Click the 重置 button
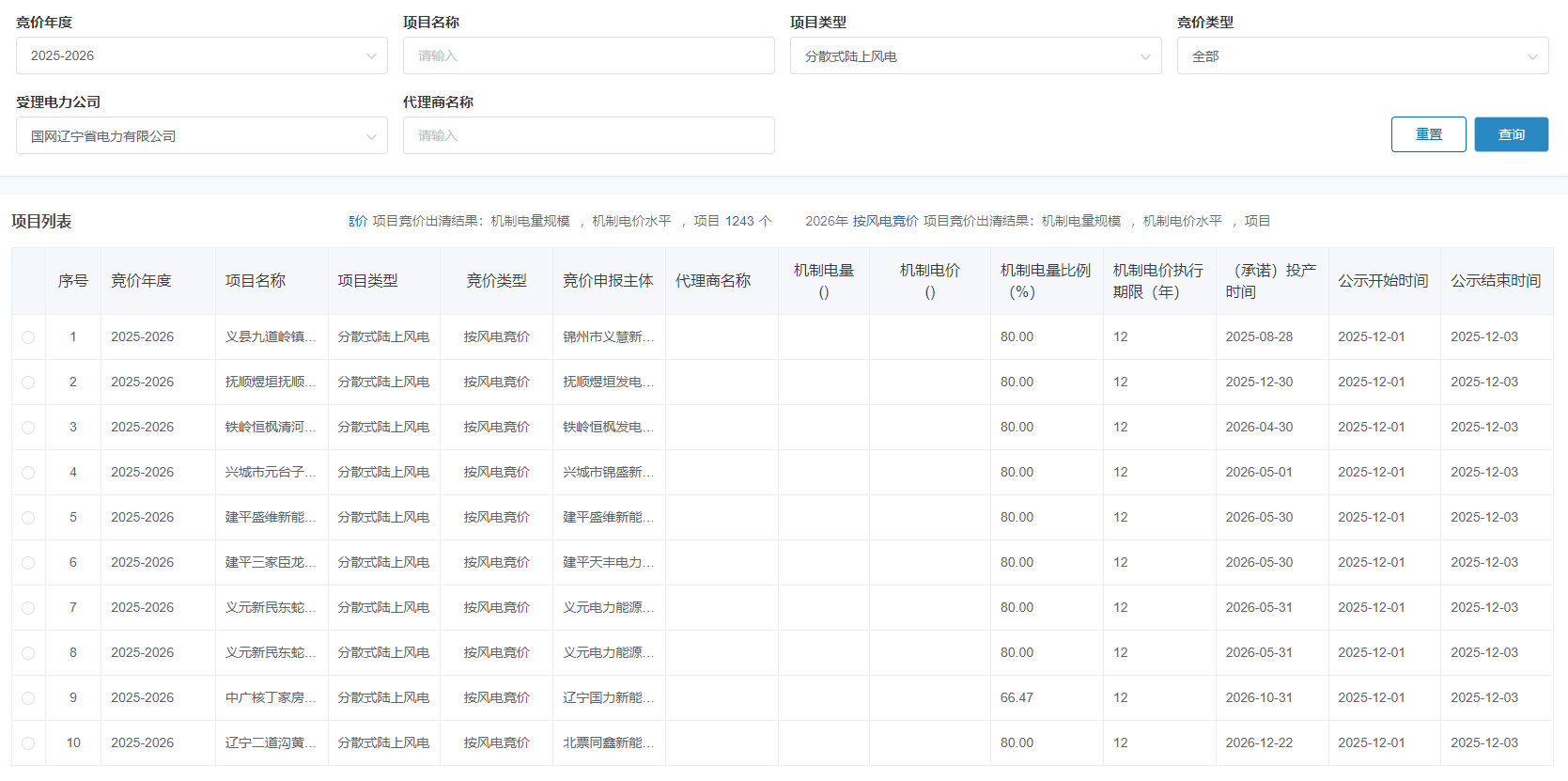Screen dimensions: 1568x781 (x=1428, y=134)
